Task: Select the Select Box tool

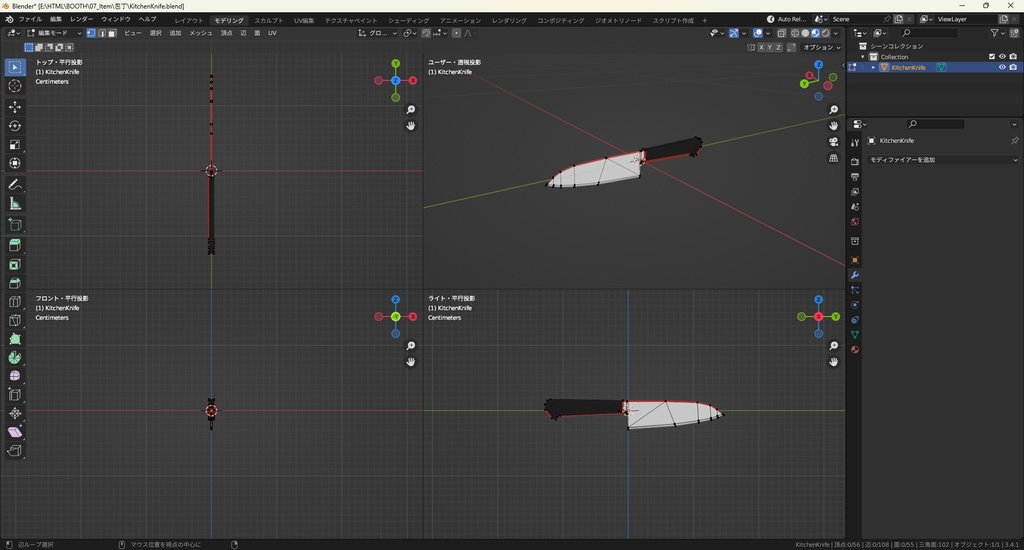Action: pyautogui.click(x=14, y=67)
